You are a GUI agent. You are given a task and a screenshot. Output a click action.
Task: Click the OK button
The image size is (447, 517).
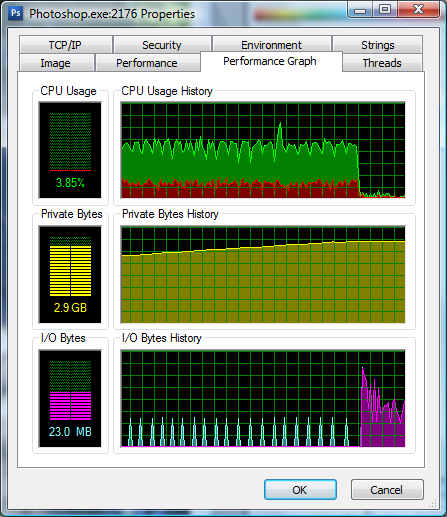click(x=300, y=490)
